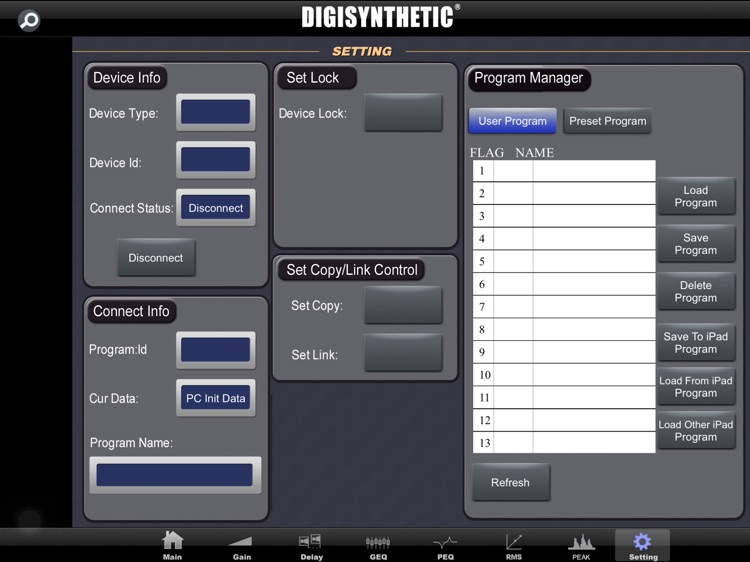Select program row 6
This screenshot has width=750, height=562.
[x=564, y=284]
